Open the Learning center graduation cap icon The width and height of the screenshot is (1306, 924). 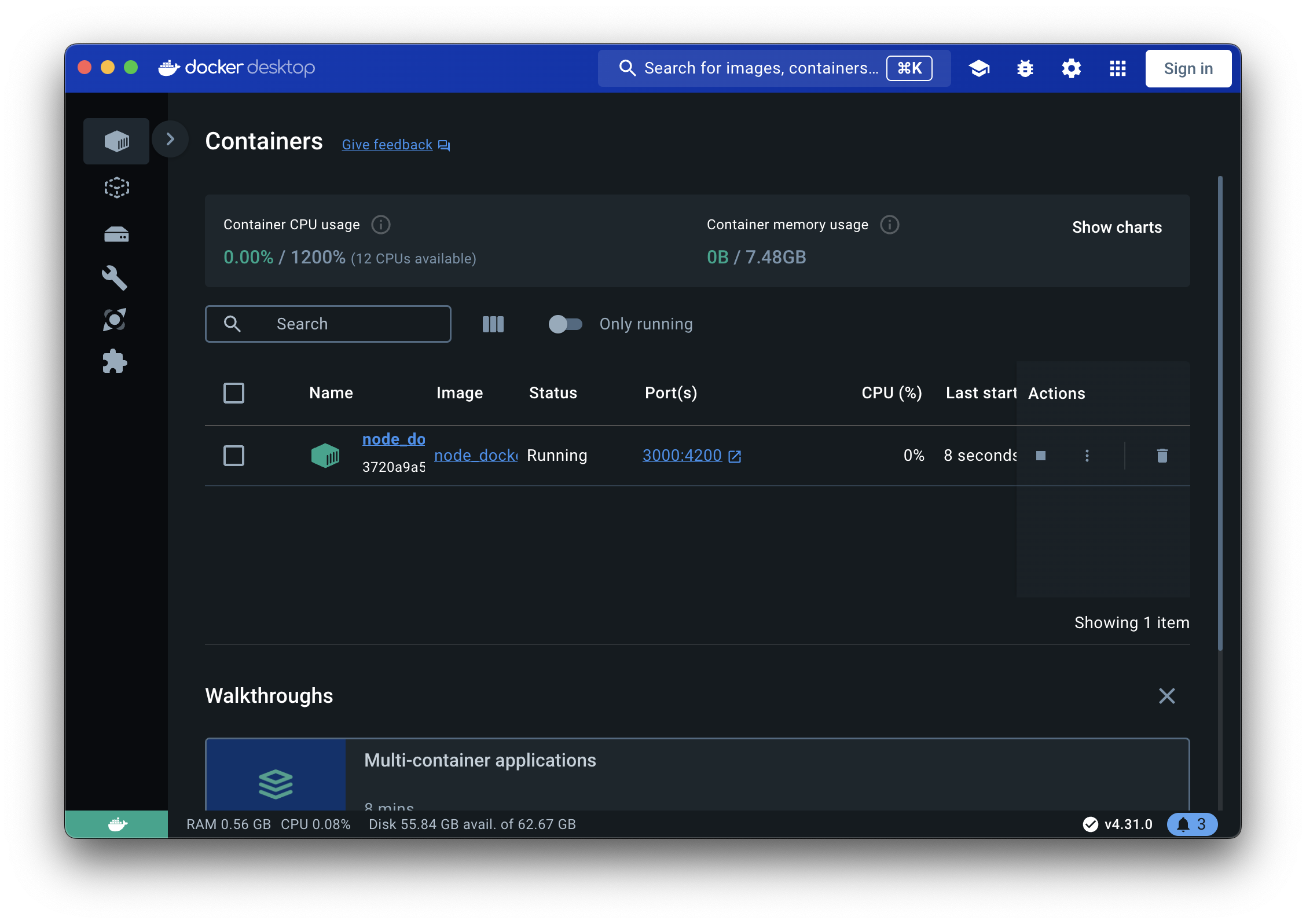pos(979,68)
